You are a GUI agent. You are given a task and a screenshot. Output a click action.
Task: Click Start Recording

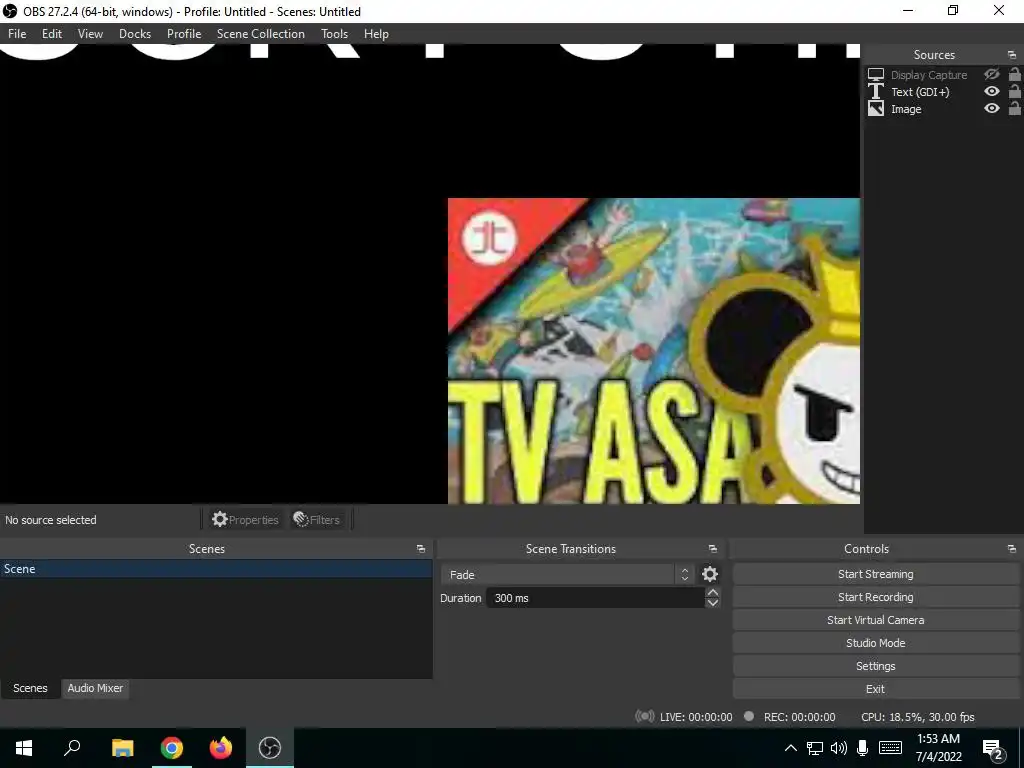click(x=875, y=597)
